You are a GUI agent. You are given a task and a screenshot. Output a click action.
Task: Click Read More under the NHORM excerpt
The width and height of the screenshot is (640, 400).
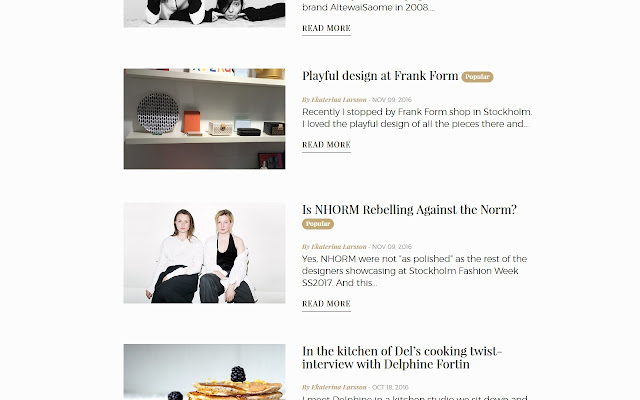[326, 304]
